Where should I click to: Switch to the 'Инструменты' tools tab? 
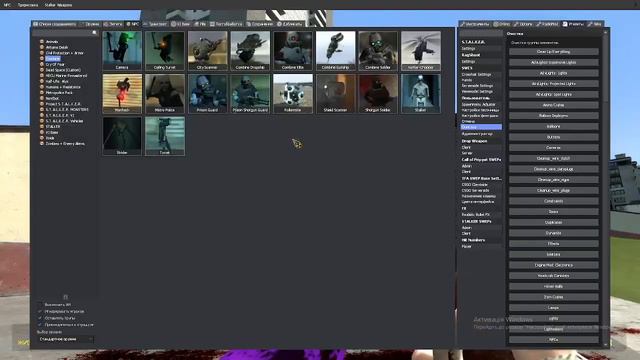(475, 24)
